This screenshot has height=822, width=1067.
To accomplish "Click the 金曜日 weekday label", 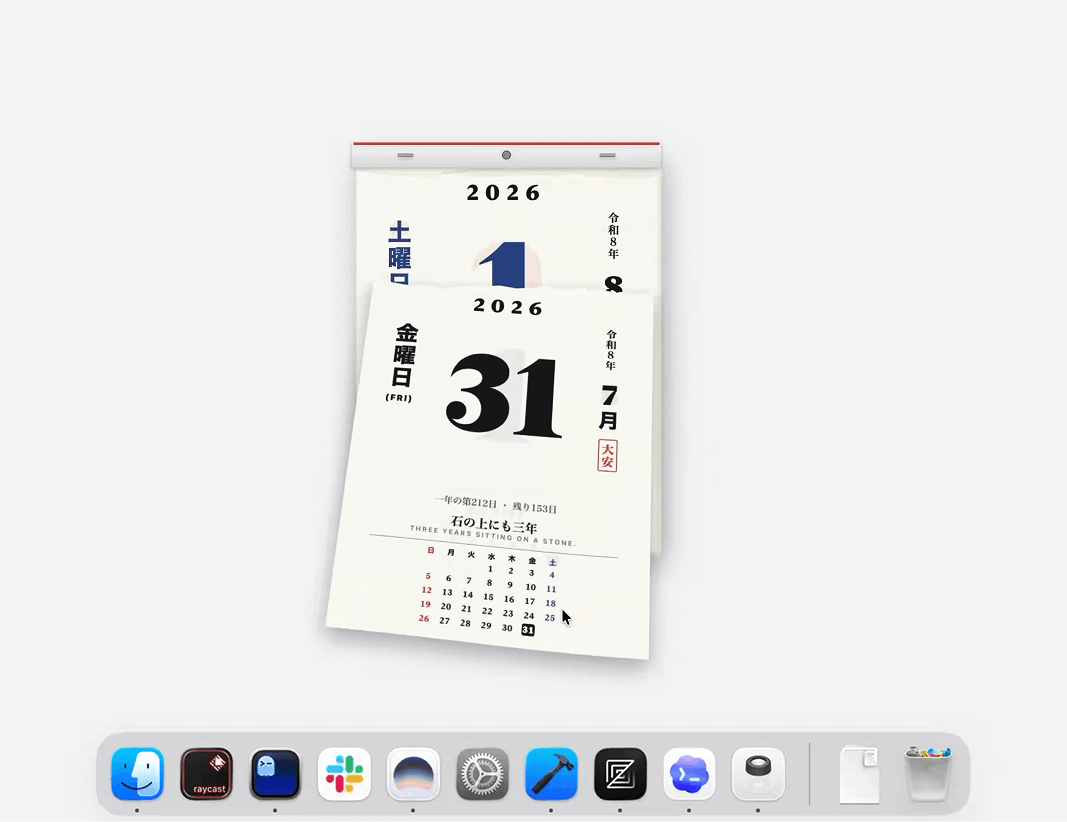I will point(404,355).
